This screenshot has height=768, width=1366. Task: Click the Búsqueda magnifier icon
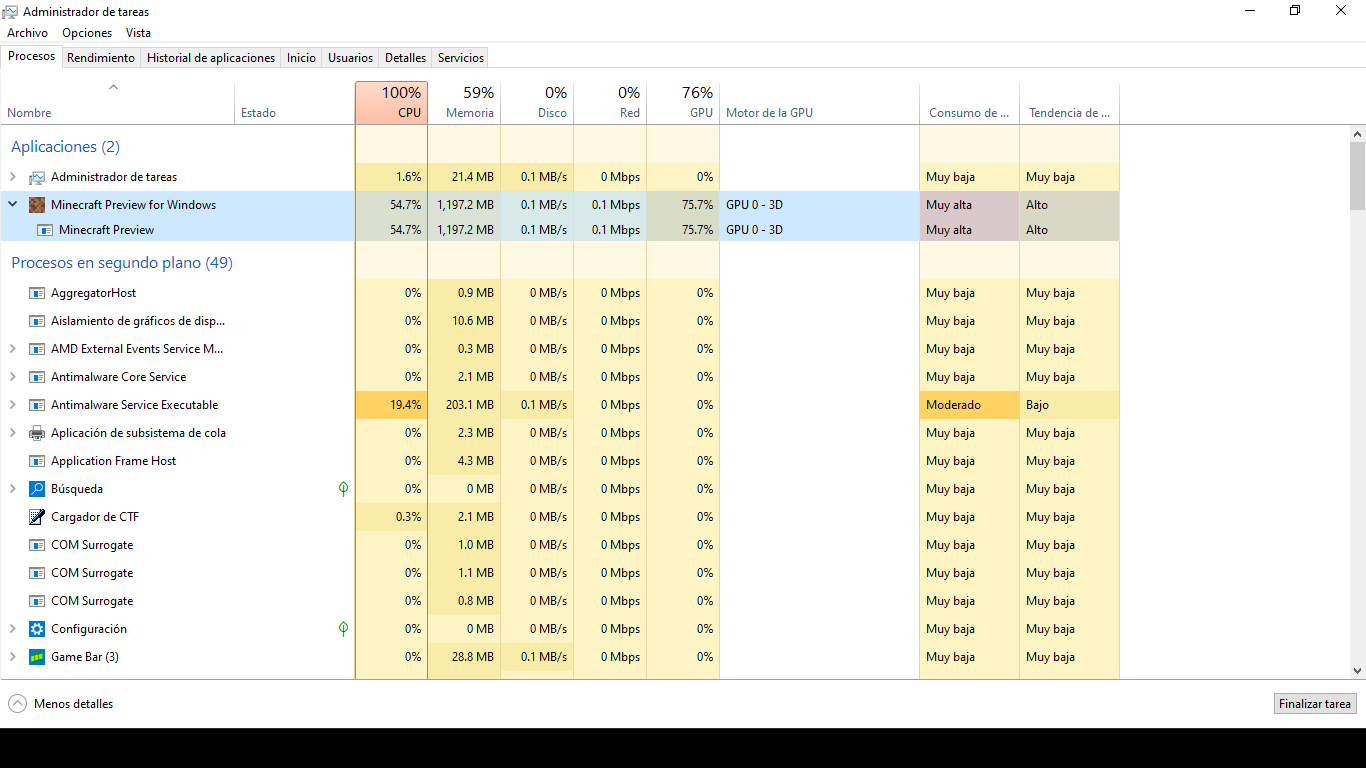(x=37, y=489)
